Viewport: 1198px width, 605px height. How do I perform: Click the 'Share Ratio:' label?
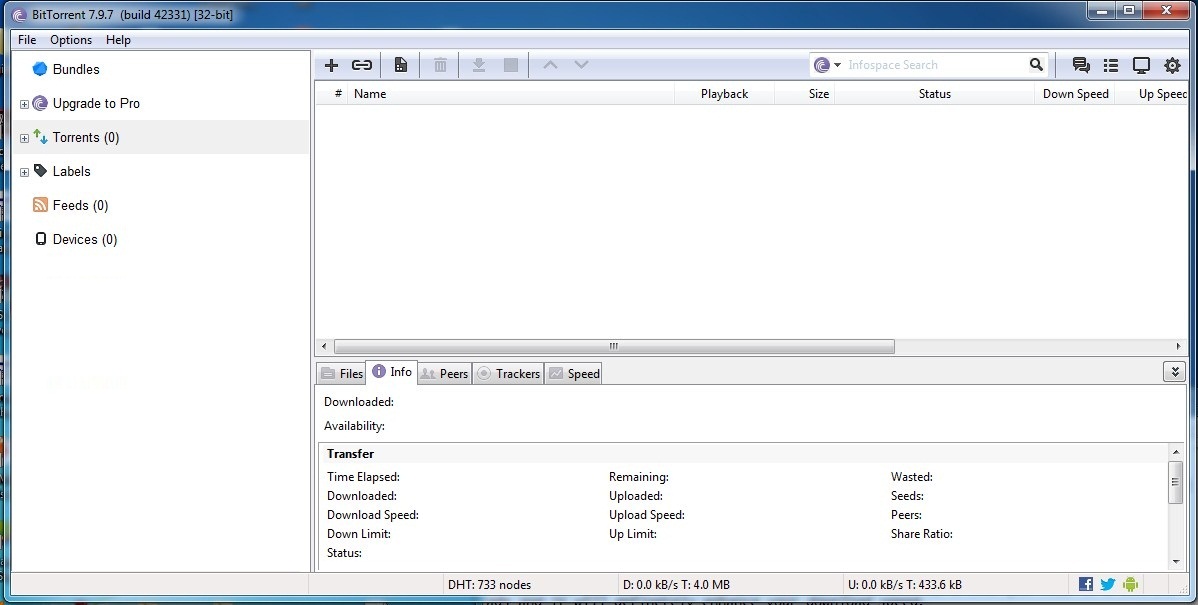pos(921,534)
